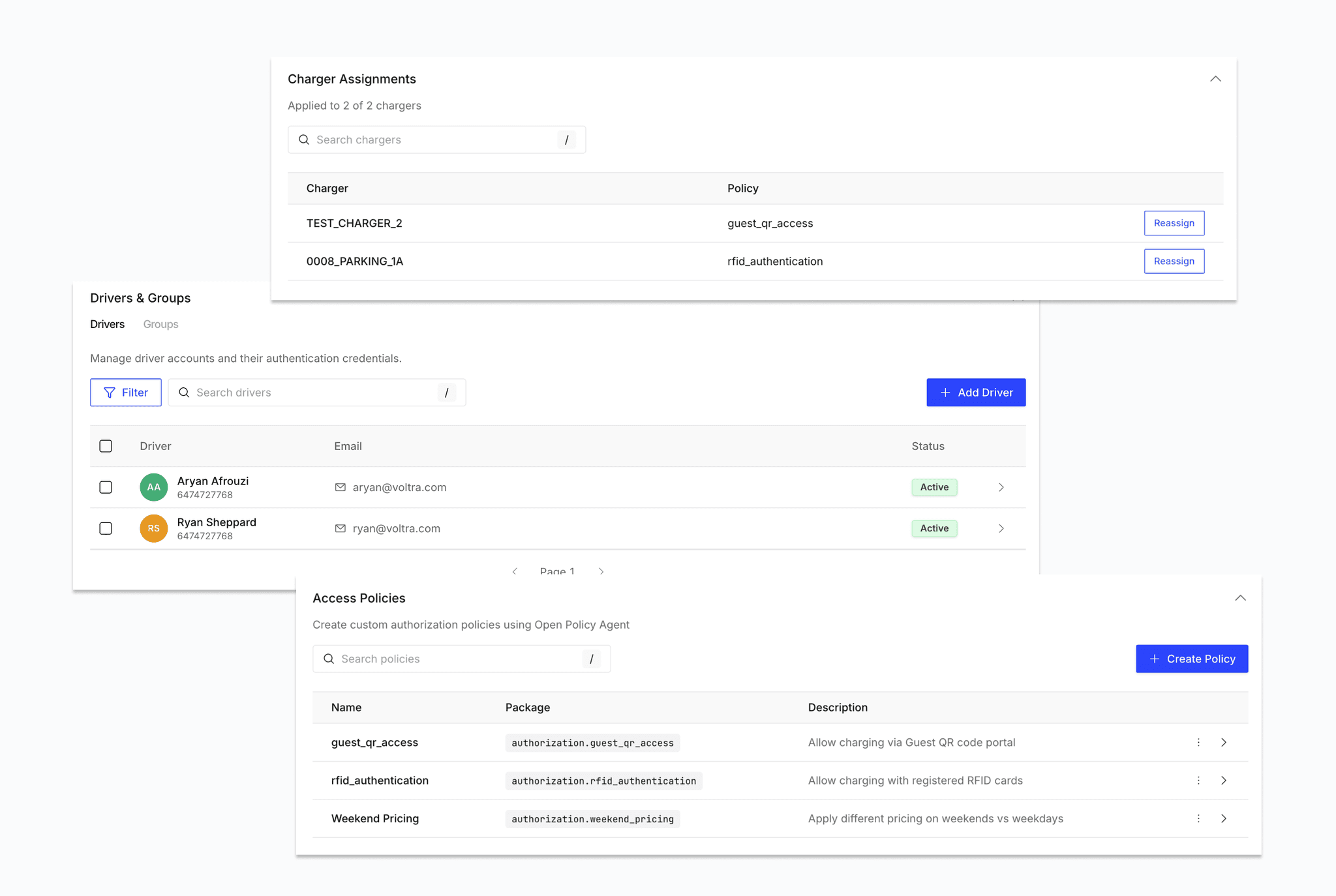Click the Active status badge for Ryan Sheppard
The image size is (1336, 896).
(x=934, y=528)
